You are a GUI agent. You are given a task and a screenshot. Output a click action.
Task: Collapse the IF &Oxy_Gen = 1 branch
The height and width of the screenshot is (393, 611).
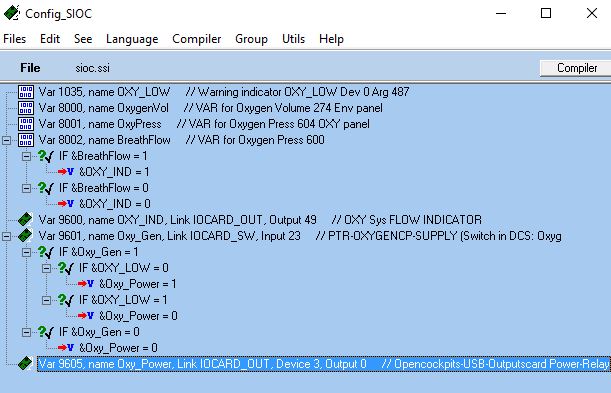pyautogui.click(x=26, y=252)
